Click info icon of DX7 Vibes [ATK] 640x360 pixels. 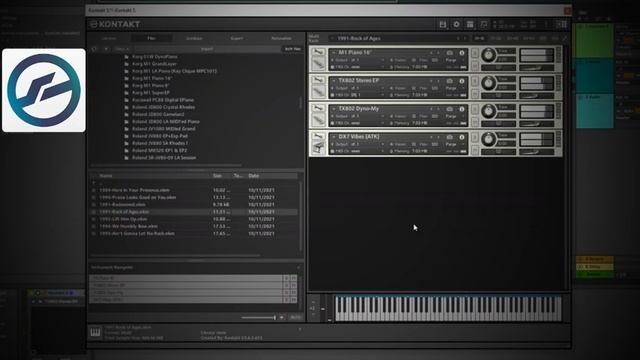(462, 138)
